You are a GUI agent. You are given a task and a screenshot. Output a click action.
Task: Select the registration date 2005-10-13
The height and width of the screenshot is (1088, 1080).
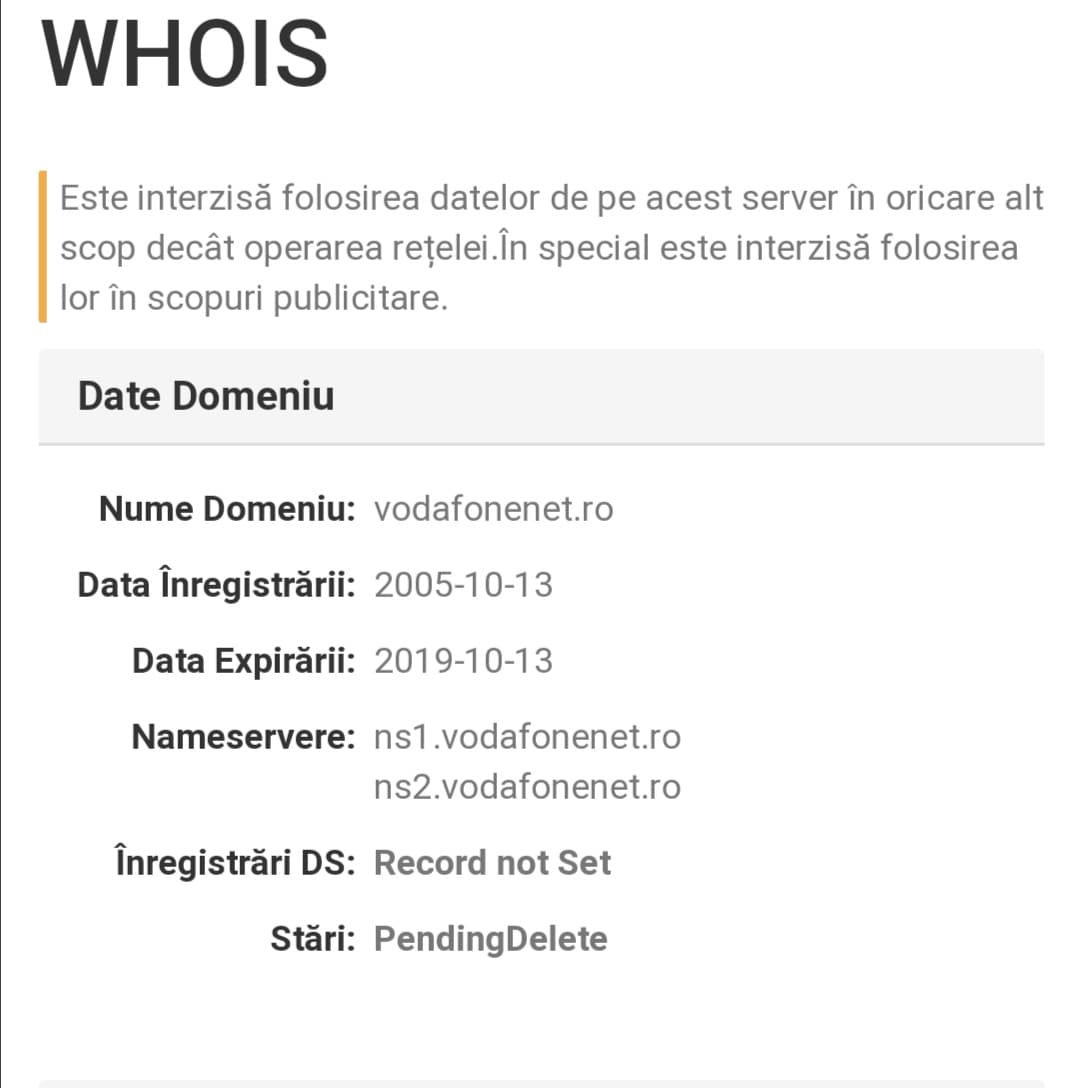(463, 585)
